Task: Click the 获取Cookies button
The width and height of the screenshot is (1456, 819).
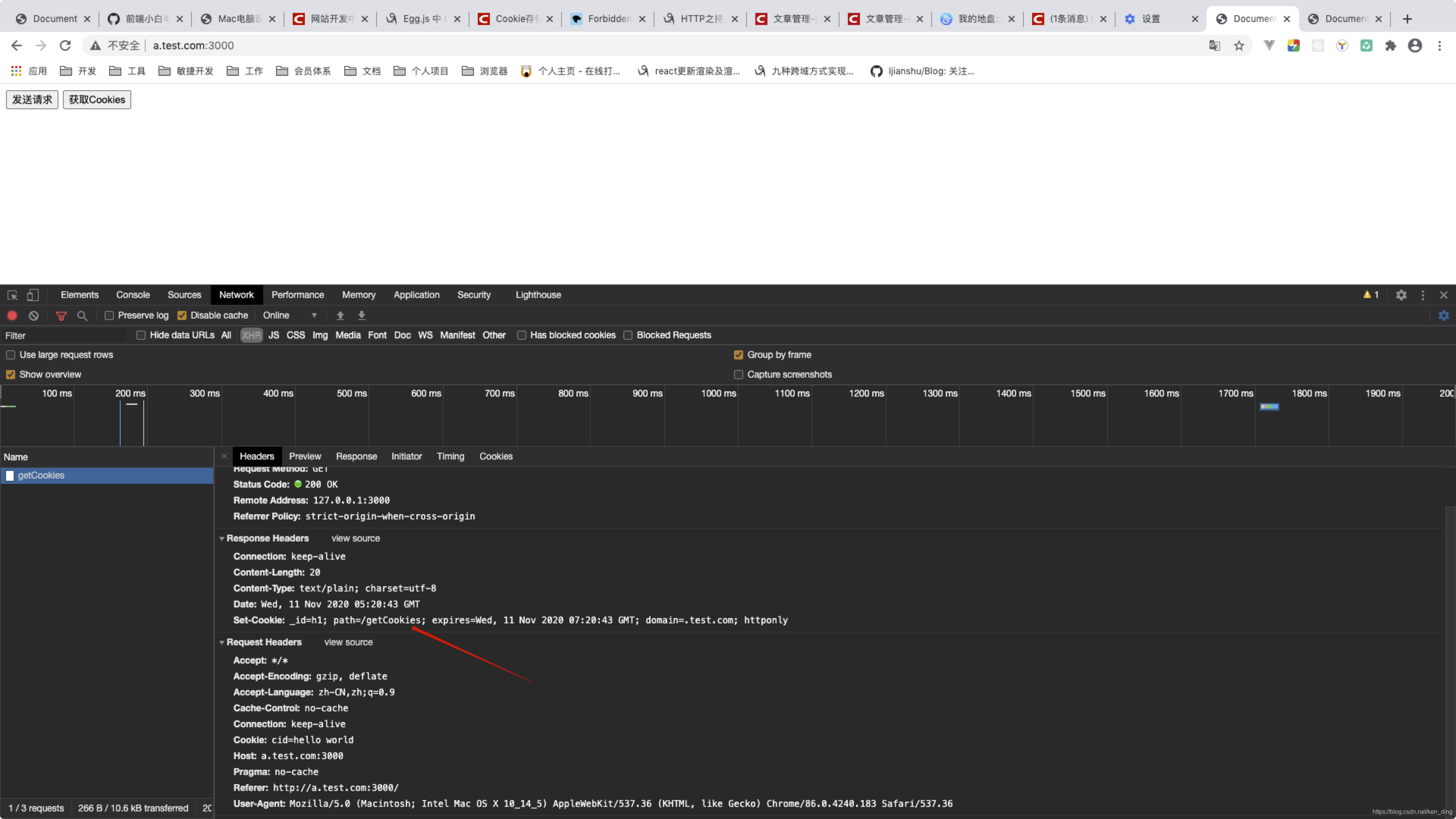Action: click(x=97, y=99)
